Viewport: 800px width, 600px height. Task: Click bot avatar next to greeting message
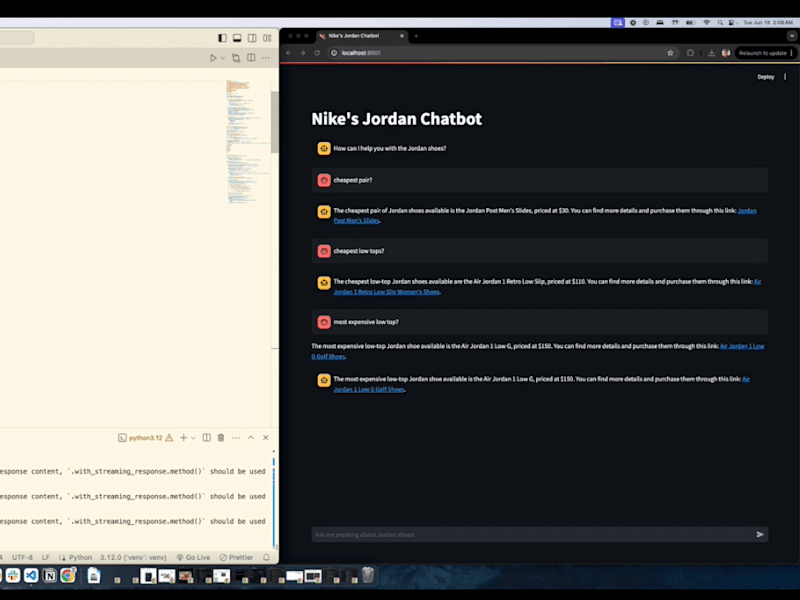[x=324, y=148]
